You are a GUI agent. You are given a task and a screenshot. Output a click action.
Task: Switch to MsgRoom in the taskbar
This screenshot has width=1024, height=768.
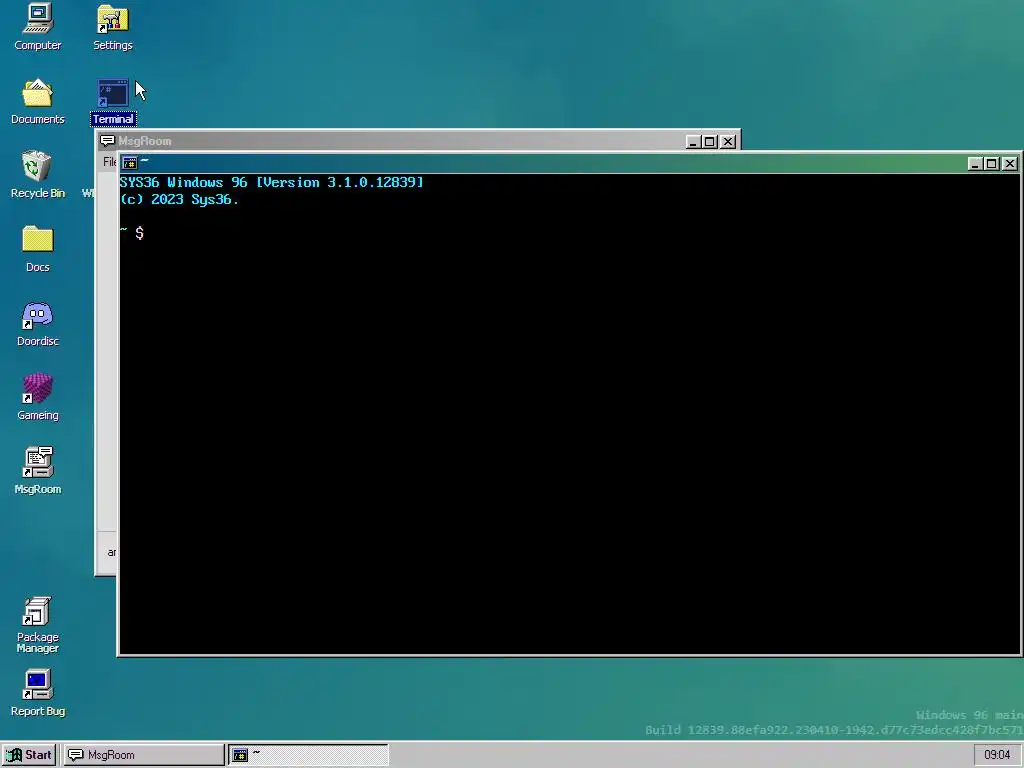(143, 755)
